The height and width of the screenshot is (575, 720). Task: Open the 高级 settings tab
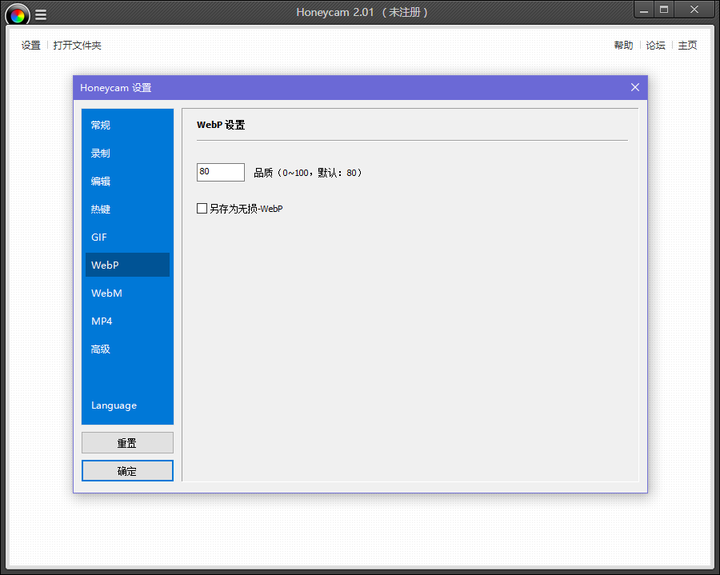coord(128,349)
